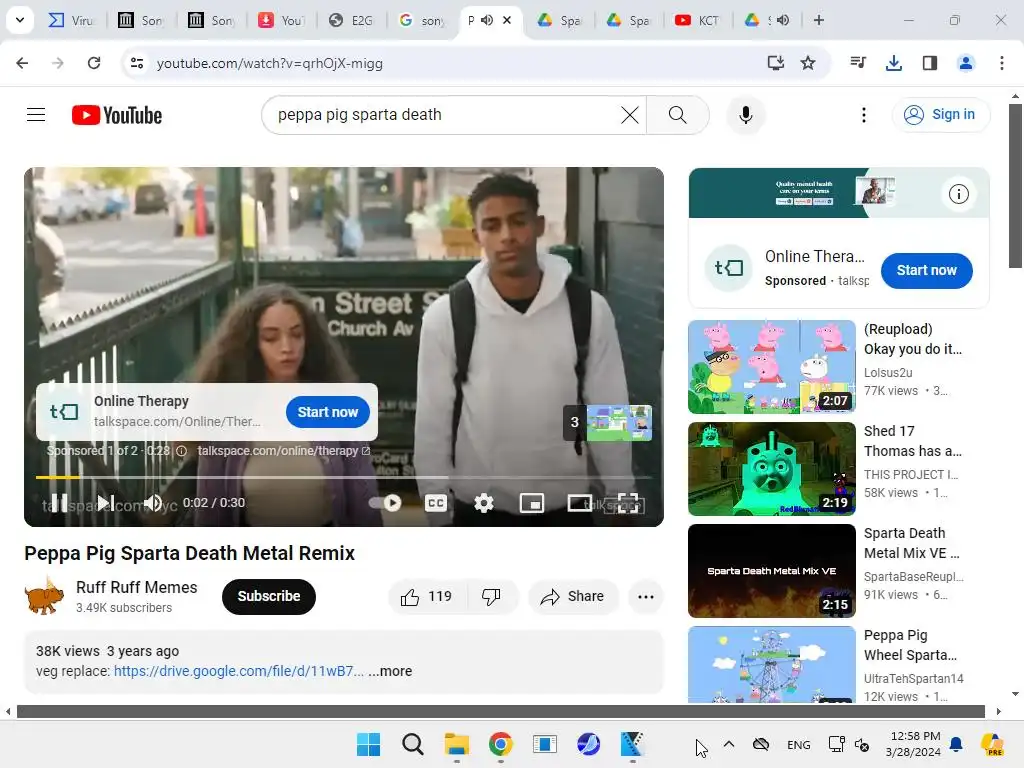Enter full screen mode

(x=628, y=503)
